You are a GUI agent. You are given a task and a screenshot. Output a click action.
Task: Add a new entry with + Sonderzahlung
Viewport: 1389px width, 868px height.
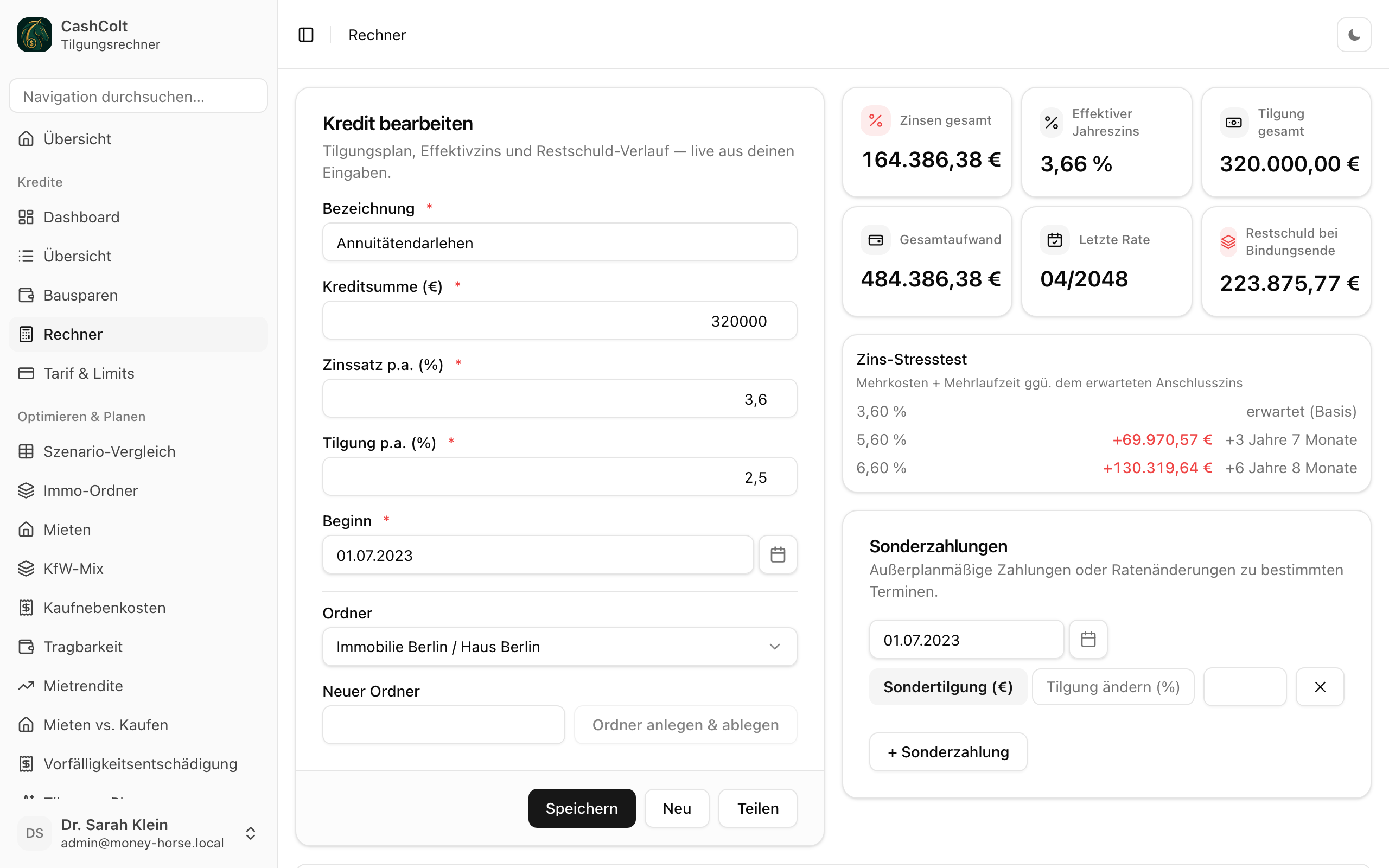coord(948,751)
